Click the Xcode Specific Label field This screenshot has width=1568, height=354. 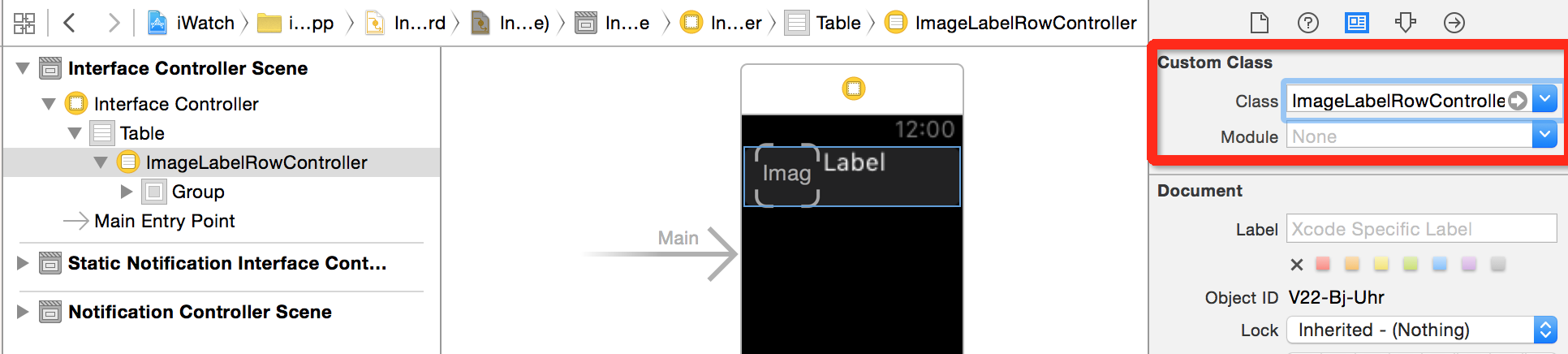tap(1422, 229)
